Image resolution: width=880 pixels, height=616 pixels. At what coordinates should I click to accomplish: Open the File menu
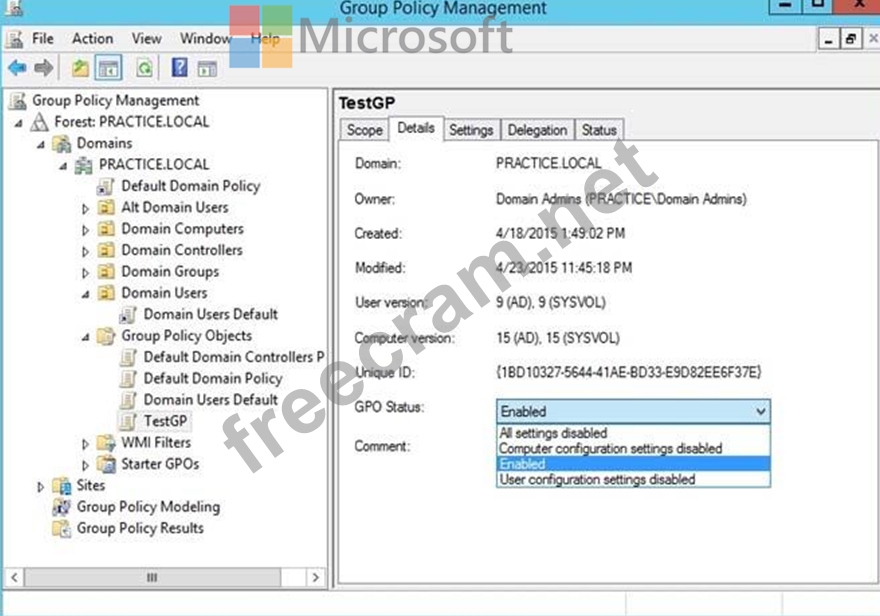43,39
